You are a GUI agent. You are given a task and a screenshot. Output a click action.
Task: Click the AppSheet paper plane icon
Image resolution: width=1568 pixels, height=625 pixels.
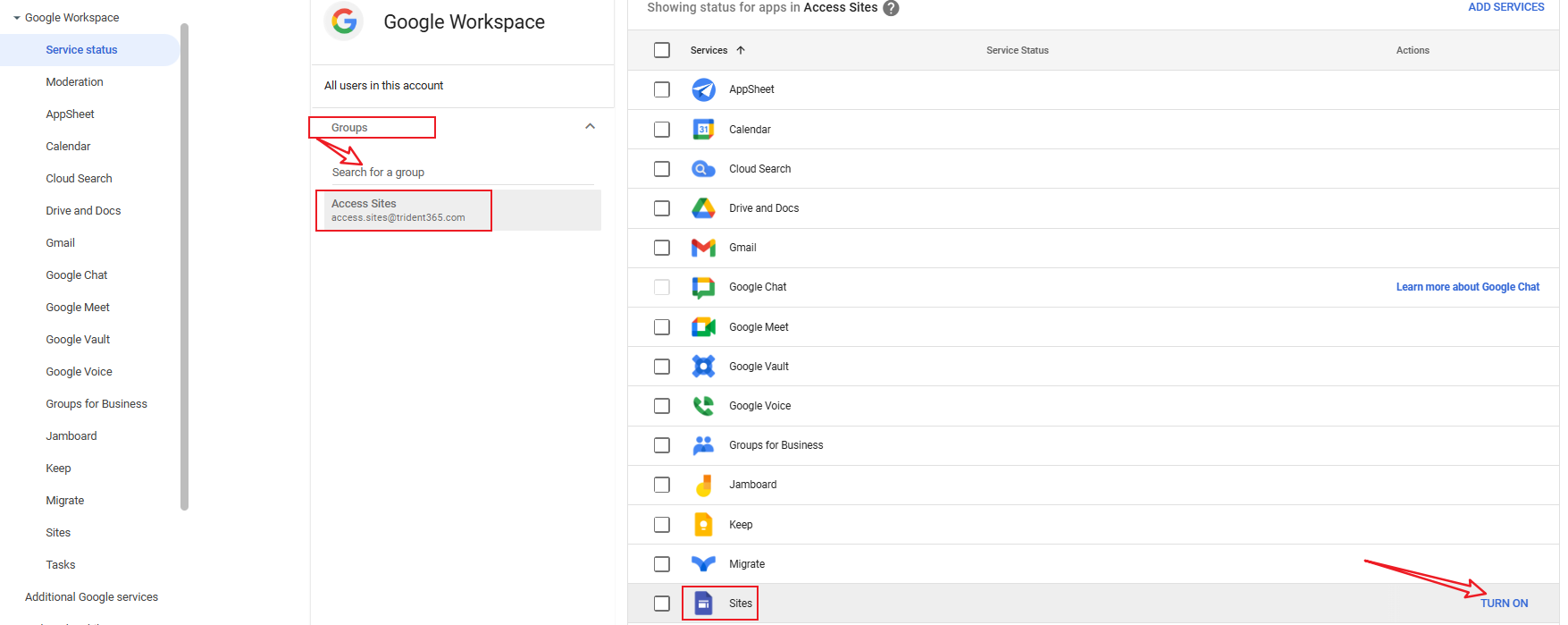point(703,89)
